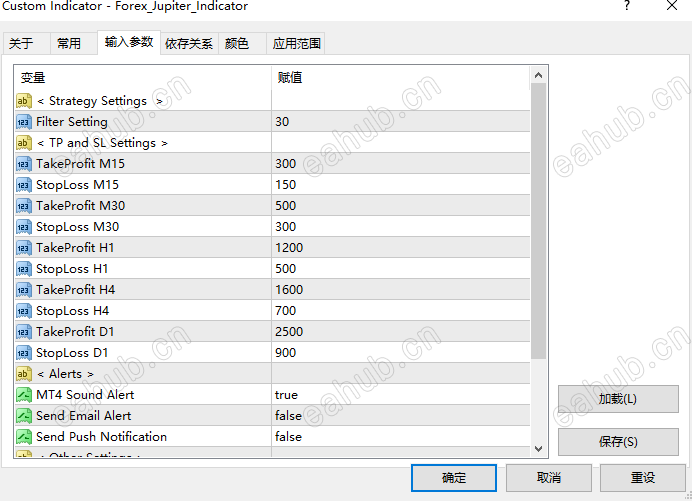Select the TakeProfit H1 row label

[75, 248]
